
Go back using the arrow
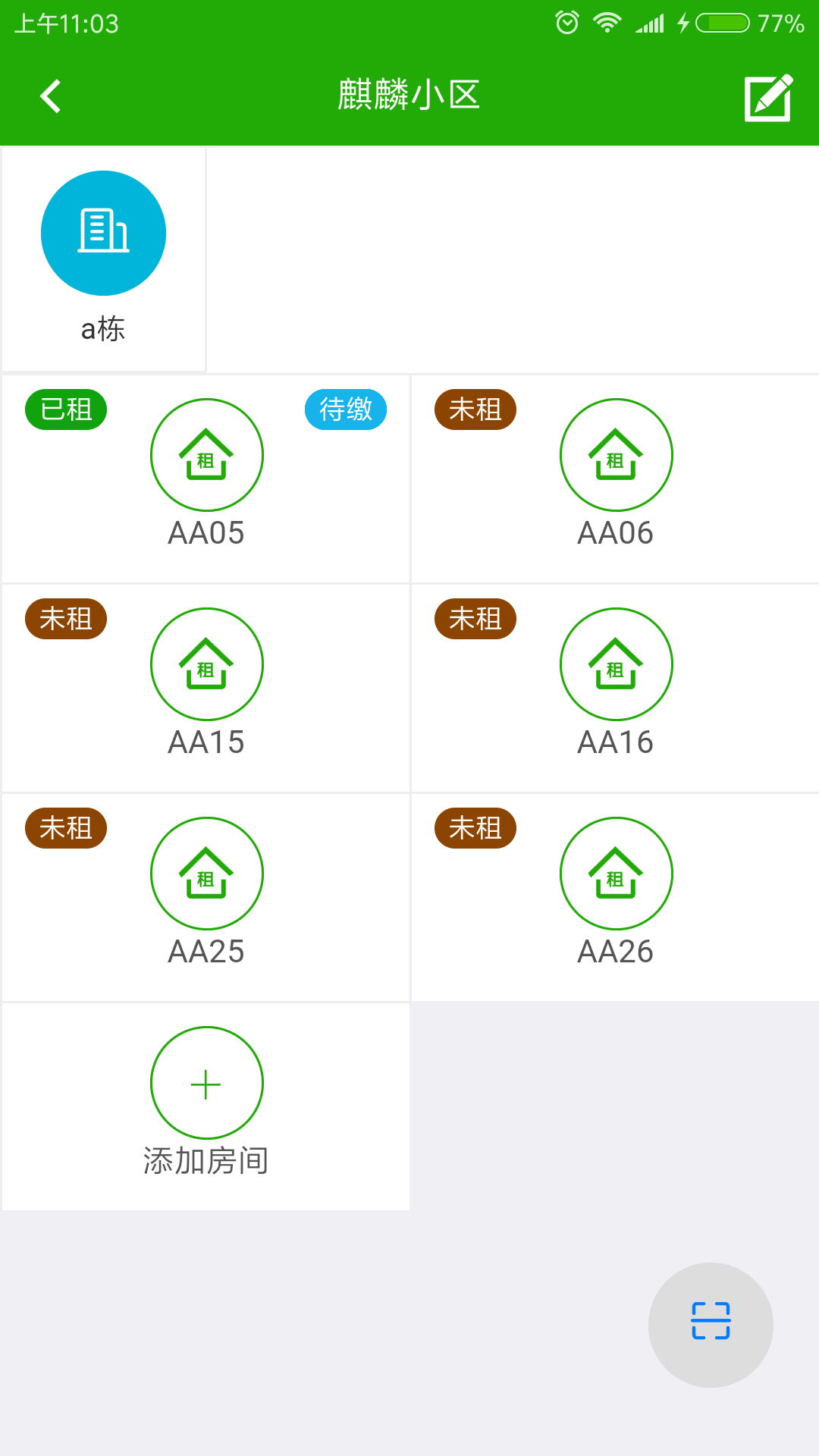pos(50,96)
